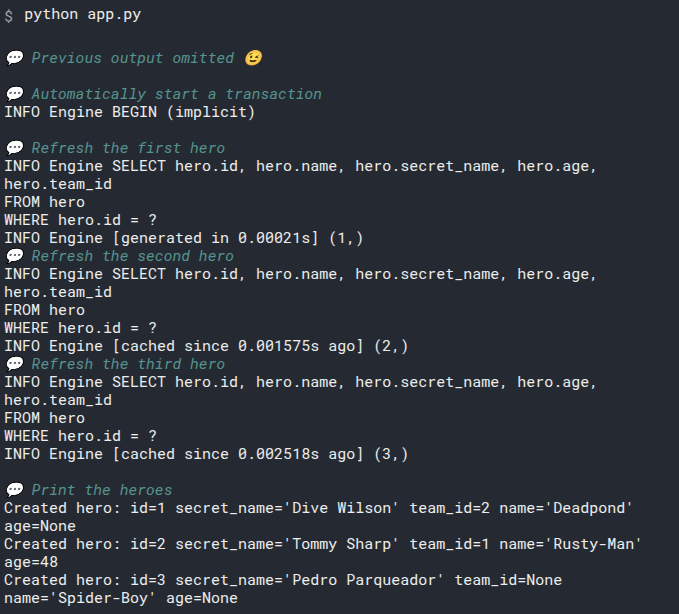Image resolution: width=679 pixels, height=614 pixels.
Task: Click speech bubble before "Refresh the second hero"
Action: [14, 256]
